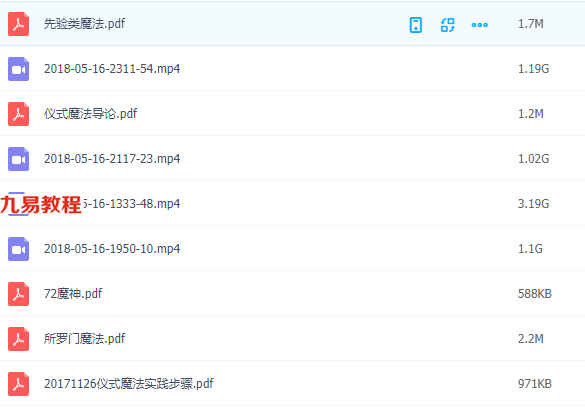Click PDF icon of 仪式魔法导论.pdf
Screen dimensions: 585x409
pos(18,114)
